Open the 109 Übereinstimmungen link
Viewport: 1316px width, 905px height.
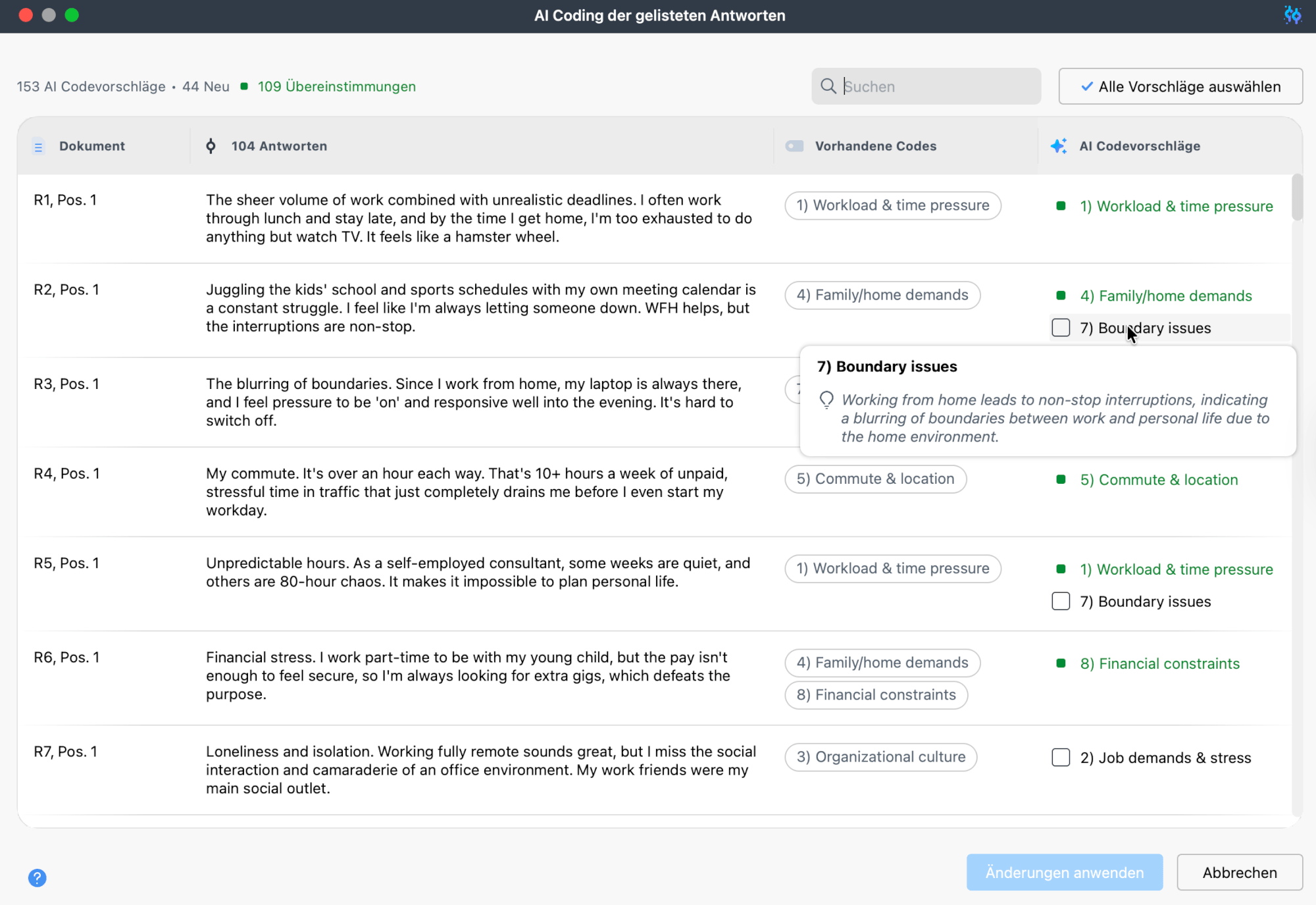336,86
